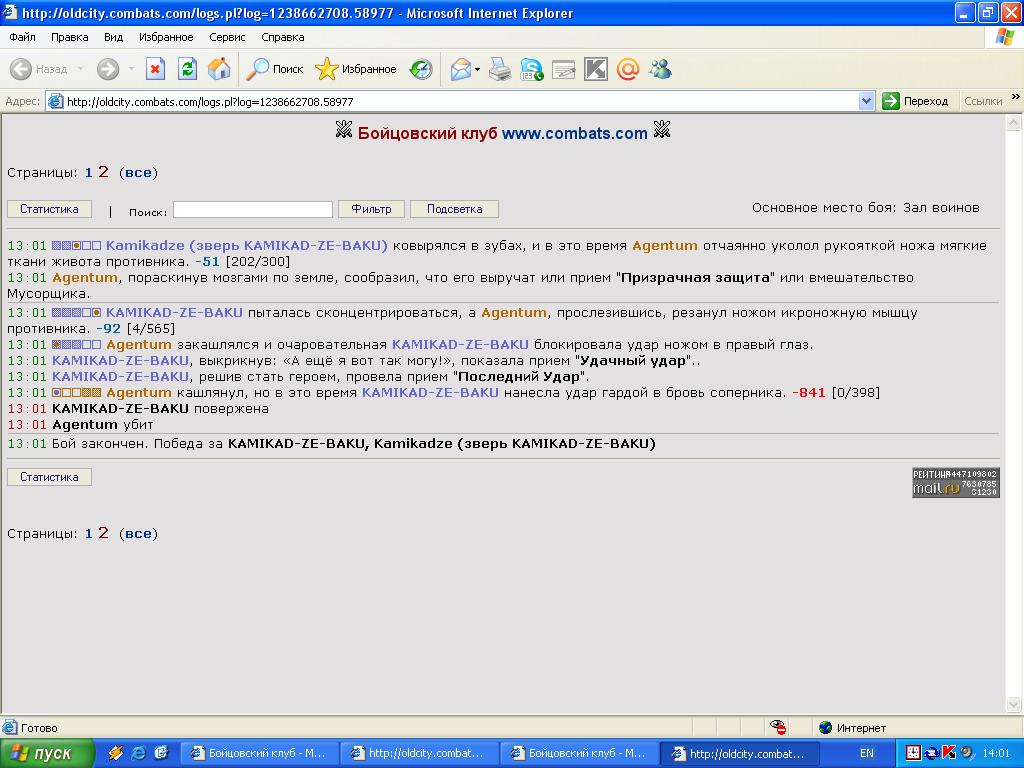Stop page loading with red X icon

[x=155, y=69]
